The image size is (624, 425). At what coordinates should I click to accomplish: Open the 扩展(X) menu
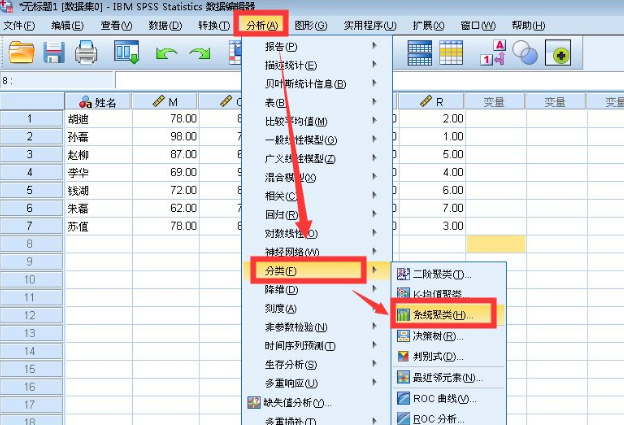[x=428, y=26]
